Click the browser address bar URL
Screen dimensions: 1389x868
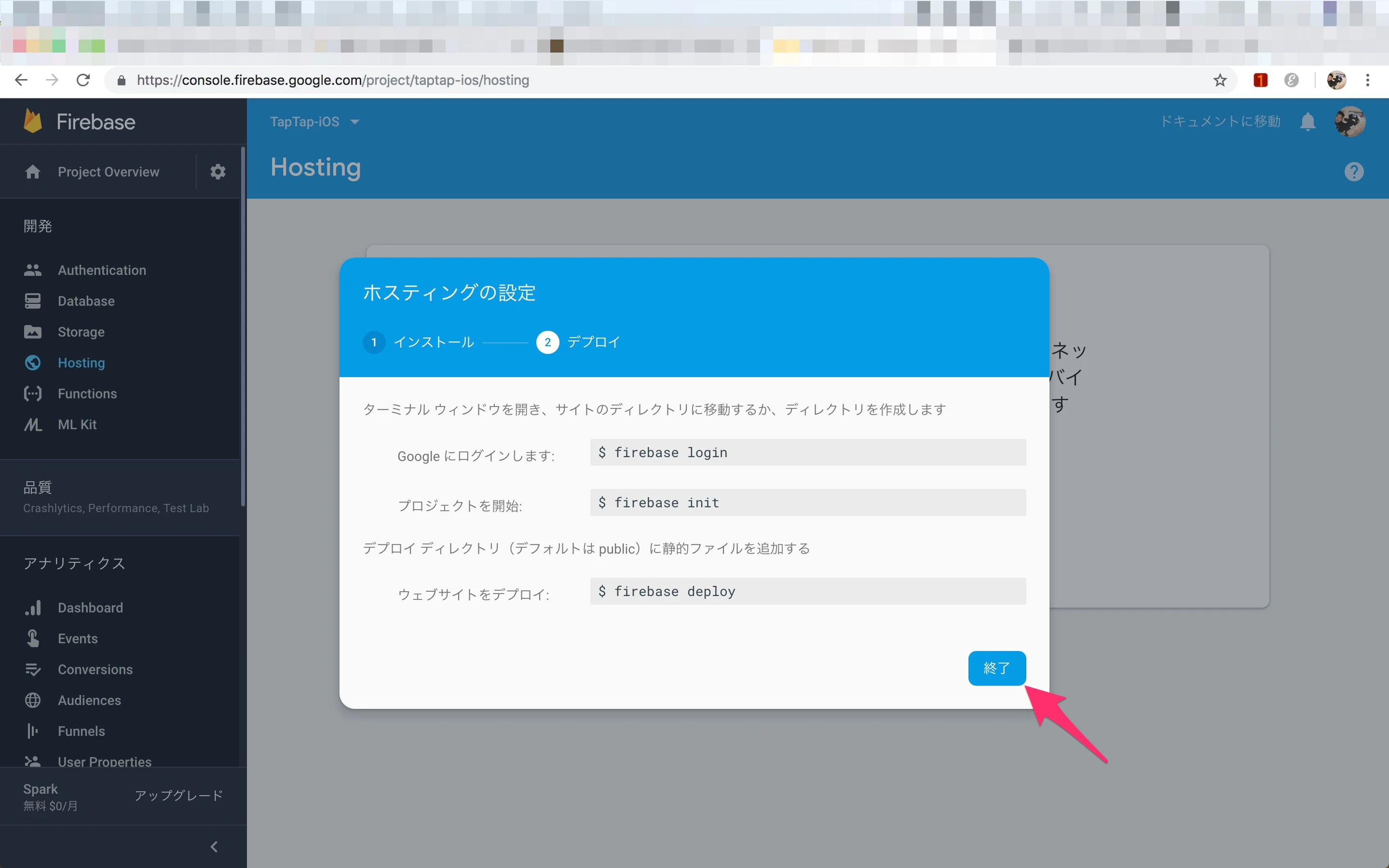pos(333,80)
